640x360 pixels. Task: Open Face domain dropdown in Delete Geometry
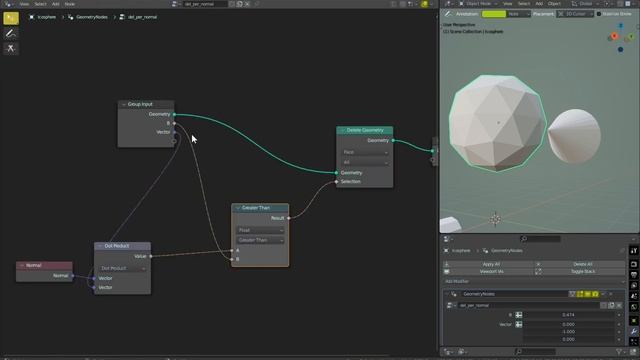pyautogui.click(x=365, y=152)
